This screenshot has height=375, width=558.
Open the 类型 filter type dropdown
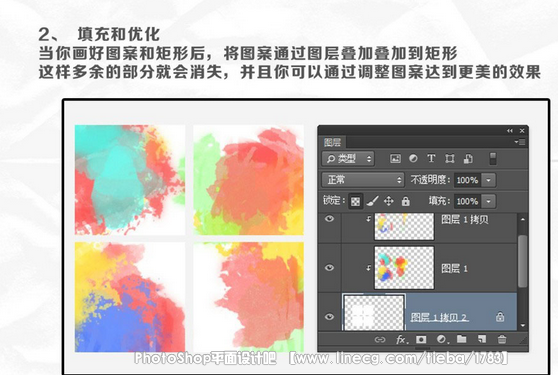click(x=348, y=159)
